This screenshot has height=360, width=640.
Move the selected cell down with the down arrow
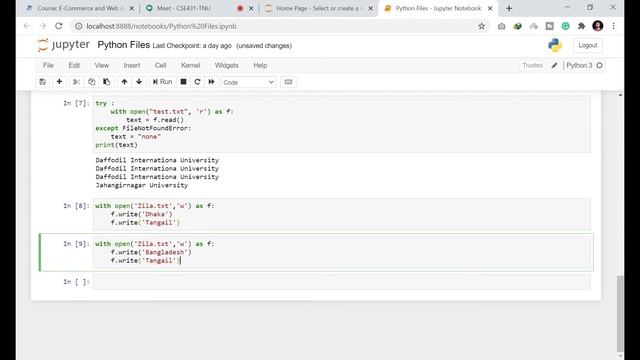tap(139, 82)
